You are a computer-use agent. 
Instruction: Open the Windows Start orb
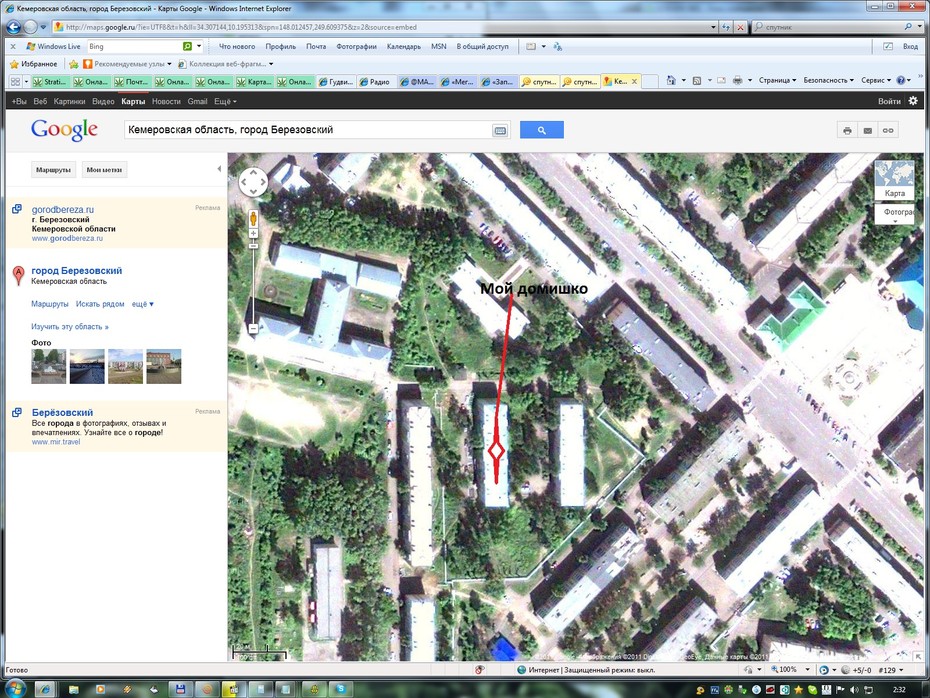tap(14, 689)
